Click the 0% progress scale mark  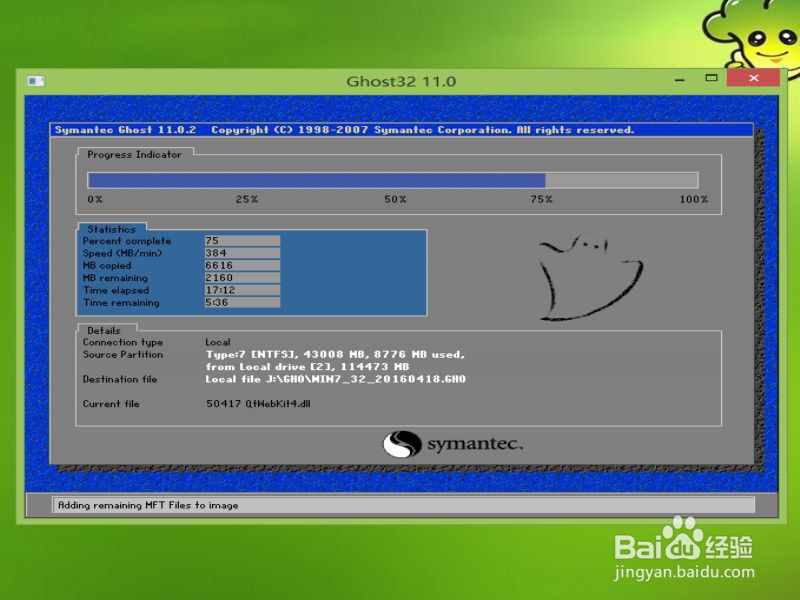[x=95, y=199]
